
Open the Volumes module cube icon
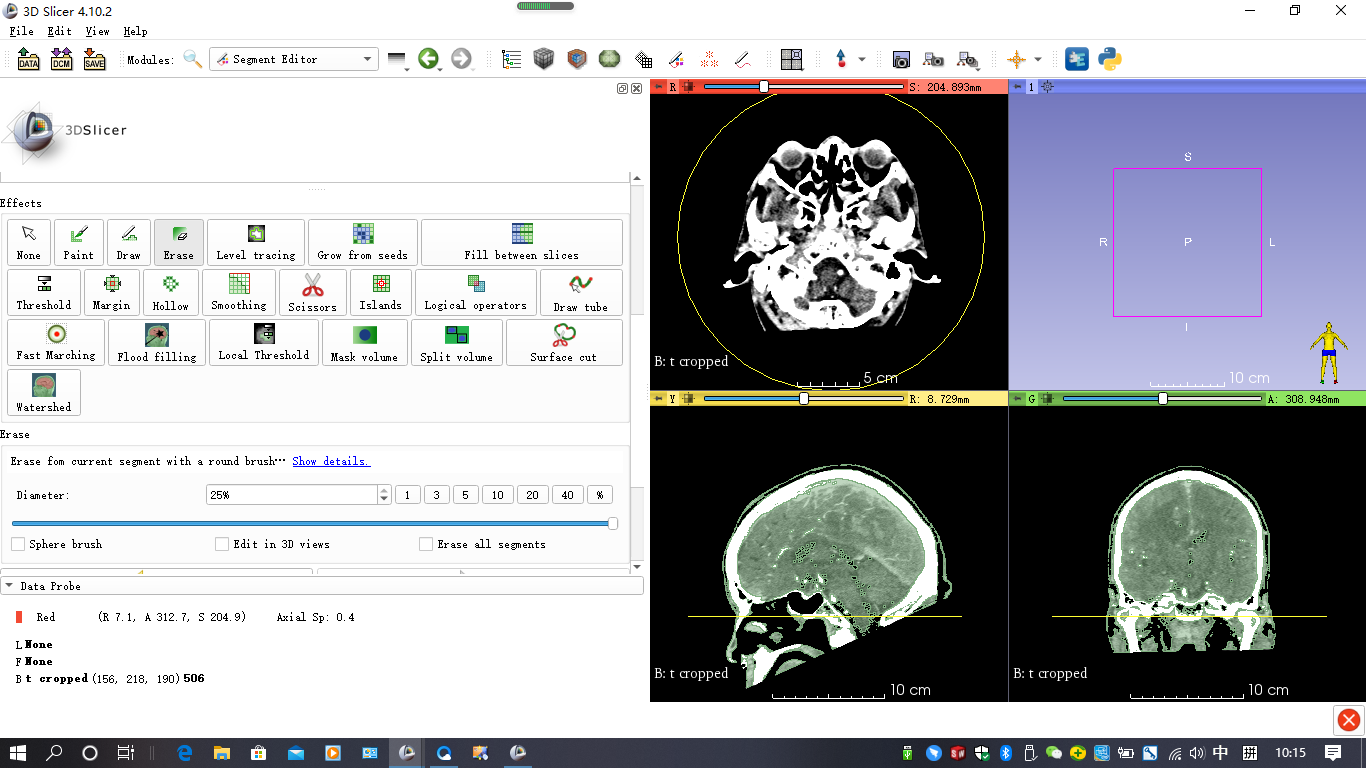tap(543, 60)
